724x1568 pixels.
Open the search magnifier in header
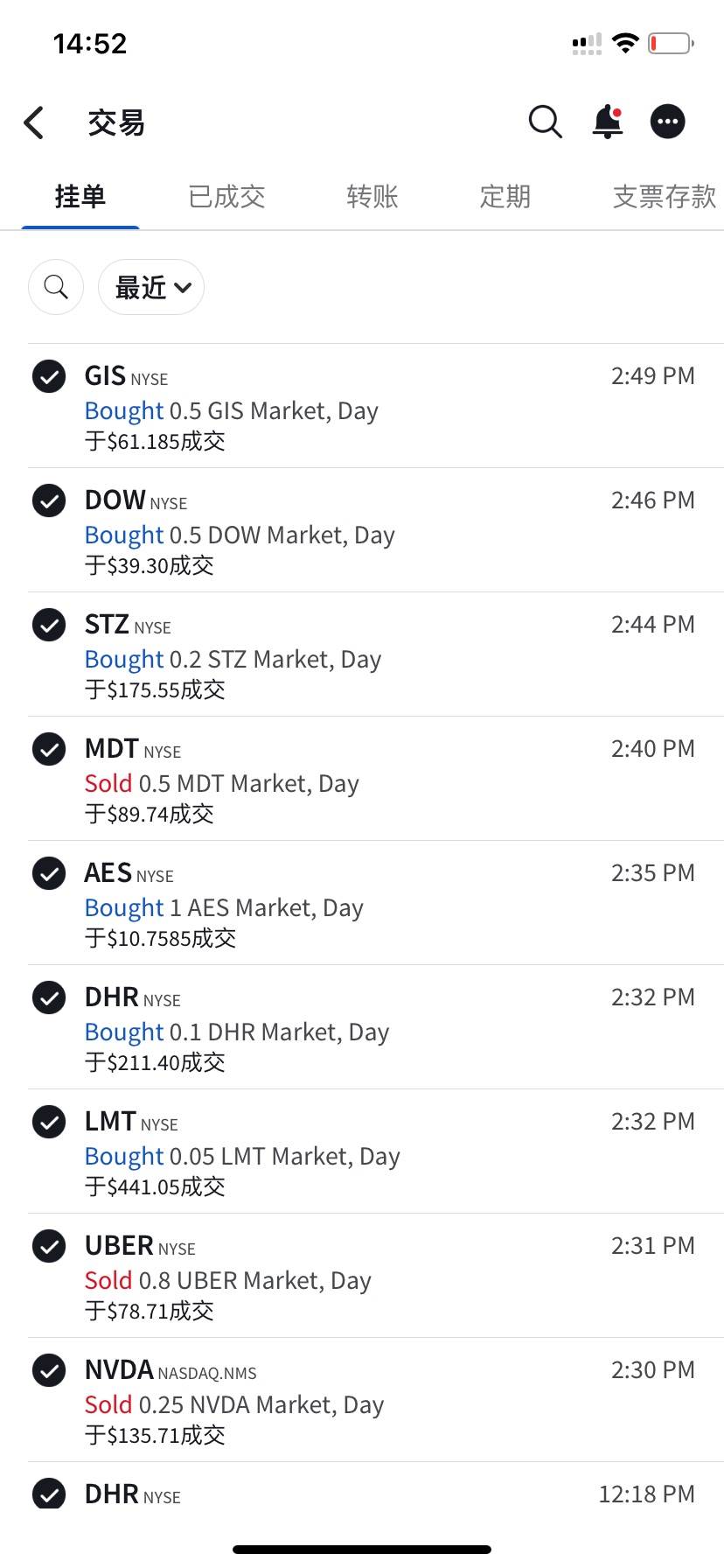tap(546, 122)
